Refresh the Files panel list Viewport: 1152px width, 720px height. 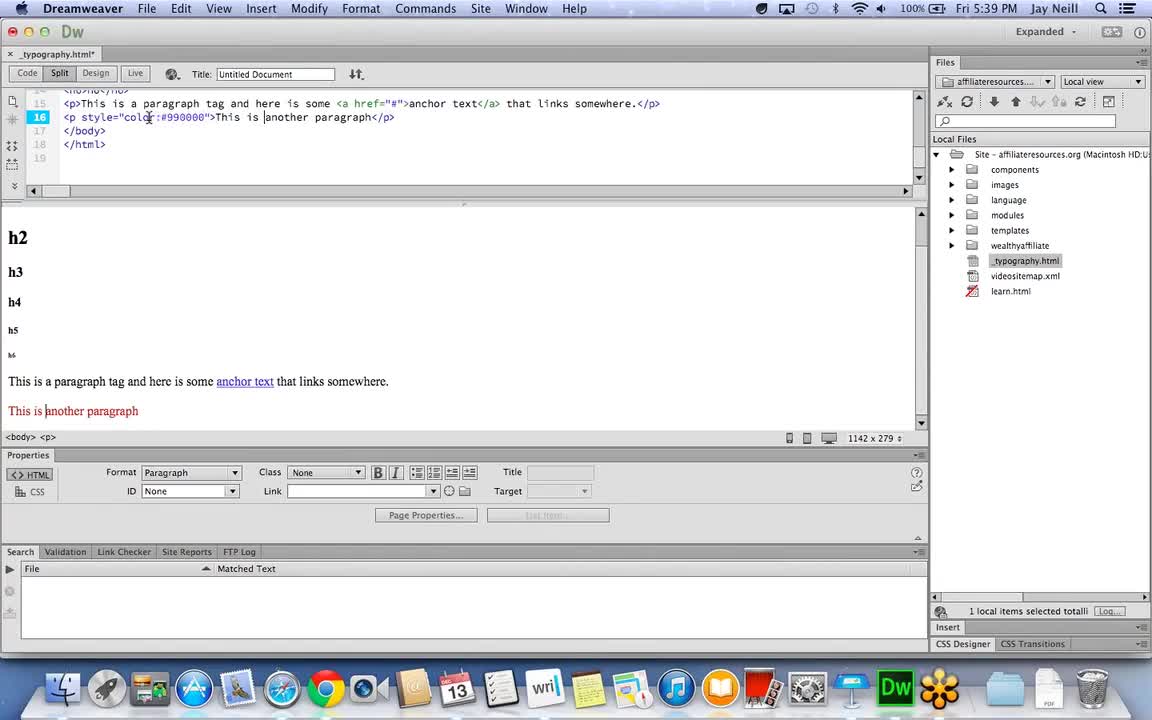pos(967,102)
